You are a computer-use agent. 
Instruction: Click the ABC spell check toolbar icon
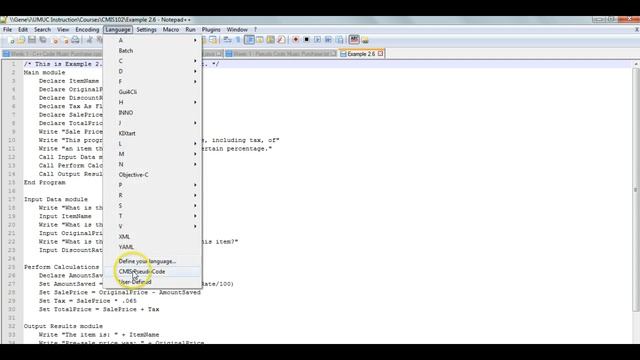[354, 40]
